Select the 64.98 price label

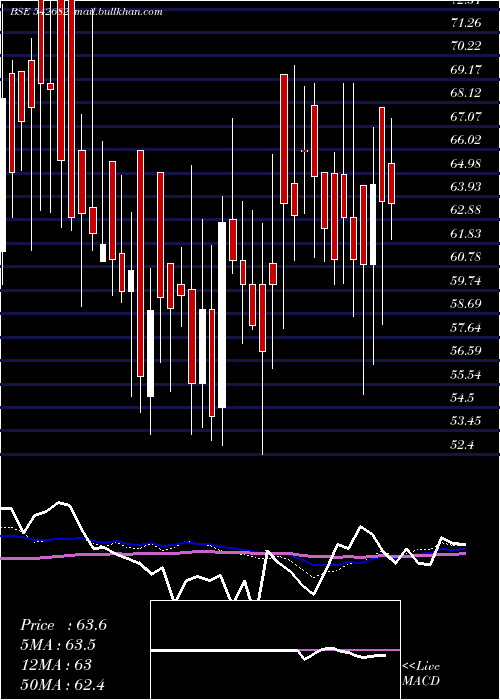466,163
